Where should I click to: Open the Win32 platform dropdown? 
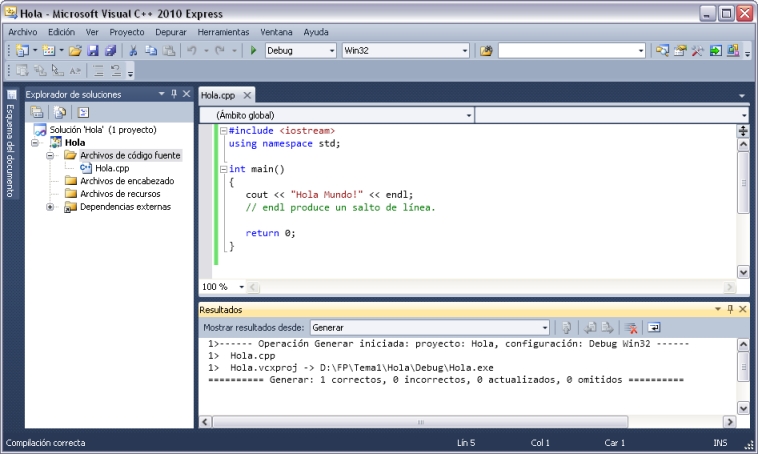click(x=465, y=50)
